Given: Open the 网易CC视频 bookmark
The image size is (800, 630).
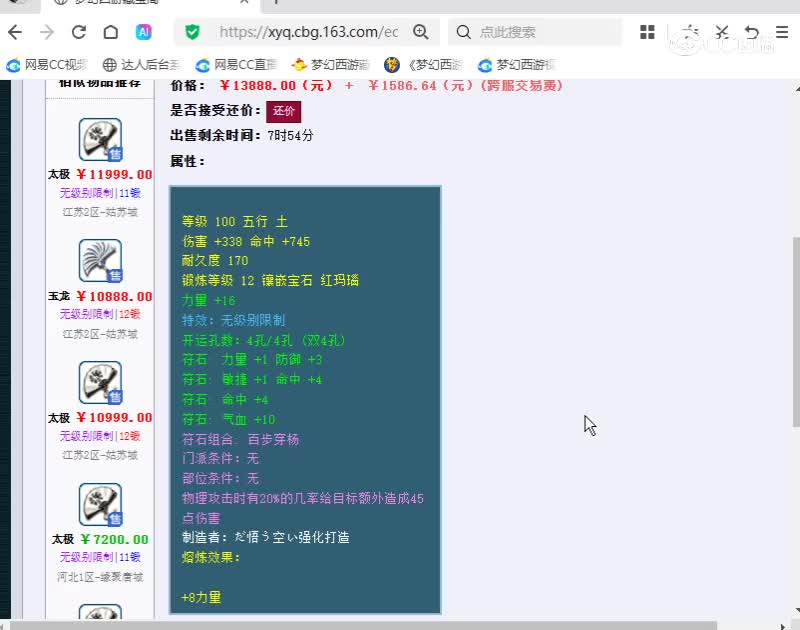Looking at the screenshot, I should [47, 65].
